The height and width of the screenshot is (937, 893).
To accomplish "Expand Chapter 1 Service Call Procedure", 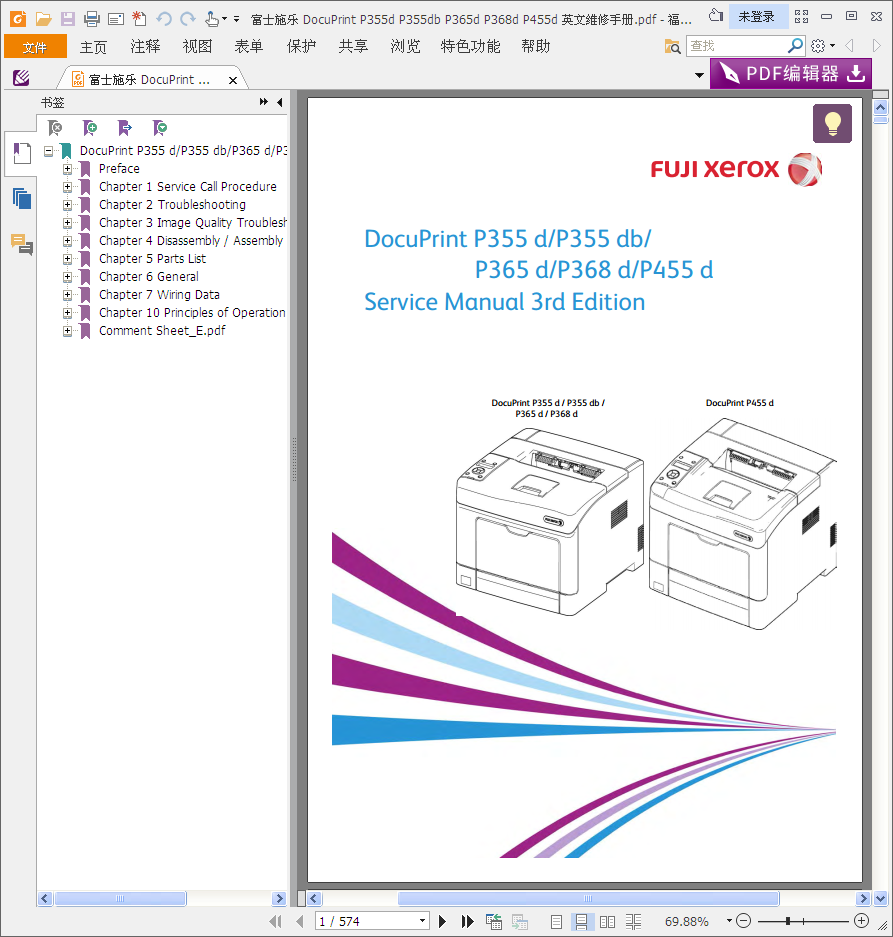I will [68, 187].
